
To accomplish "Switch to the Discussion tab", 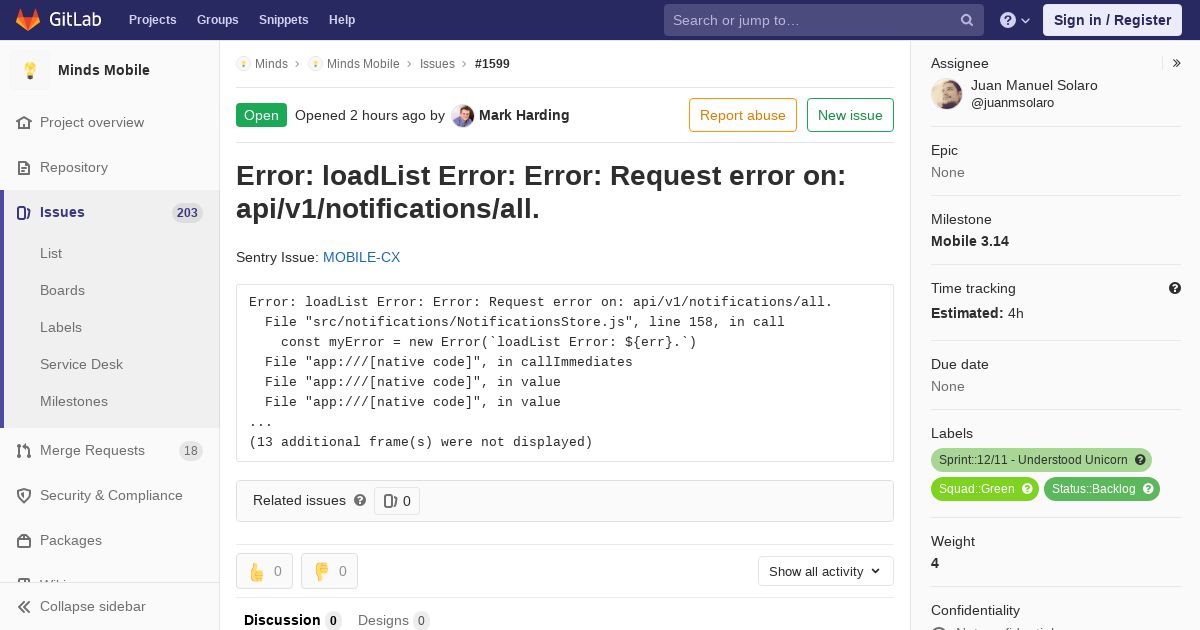I will click(292, 620).
